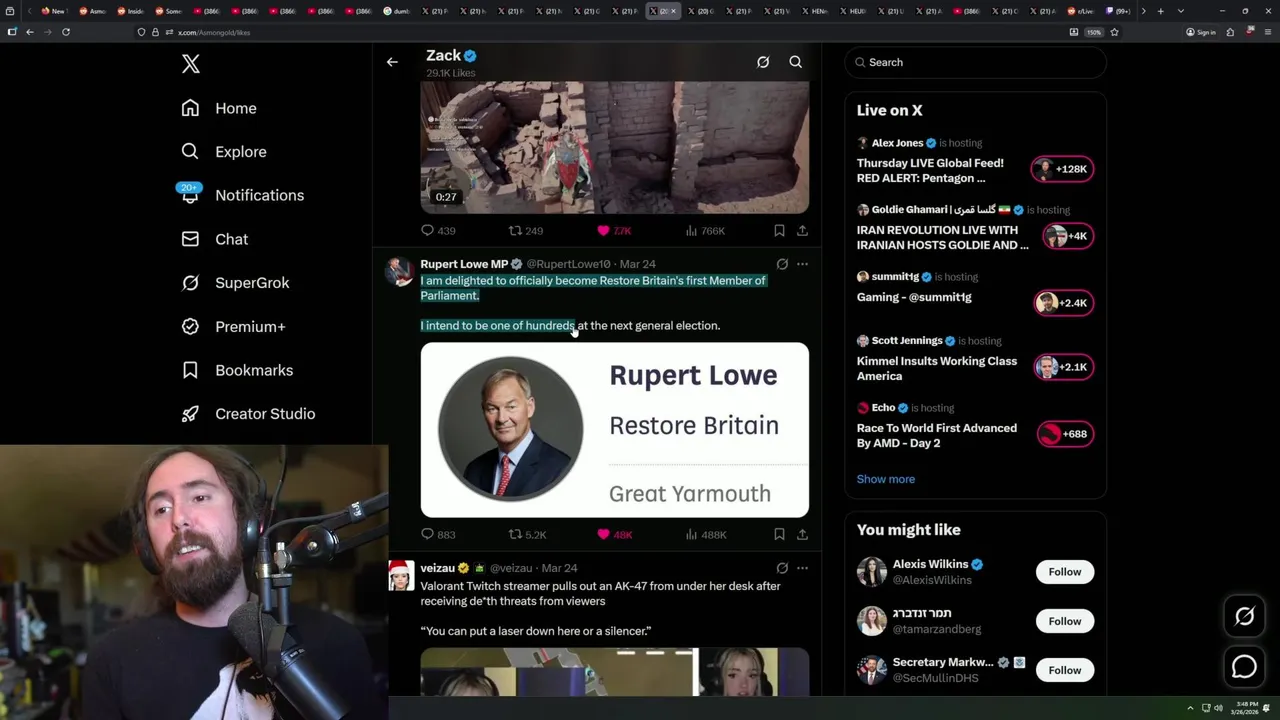Image resolution: width=1280 pixels, height=720 pixels.
Task: Open Explore from the sidebar
Action: click(x=224, y=152)
